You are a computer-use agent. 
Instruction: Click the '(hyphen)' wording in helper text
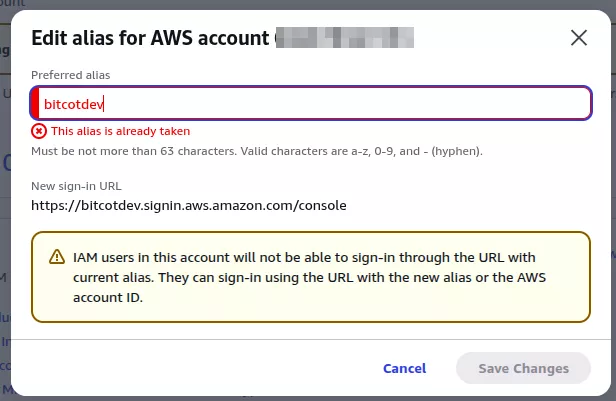coord(457,151)
